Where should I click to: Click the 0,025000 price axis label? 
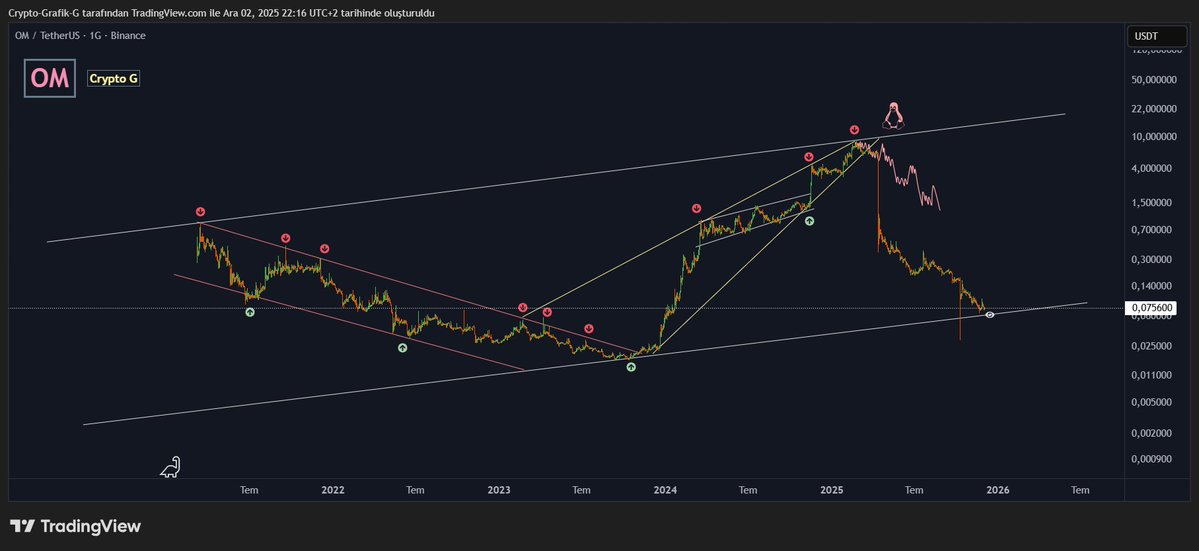1154,346
